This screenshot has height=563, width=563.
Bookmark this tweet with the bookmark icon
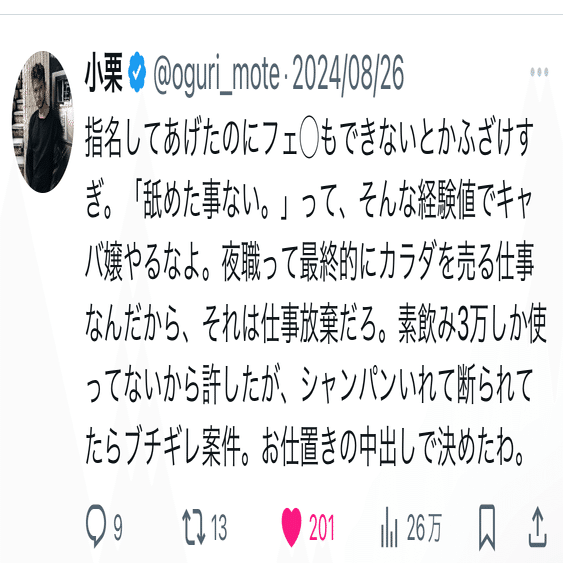487,527
